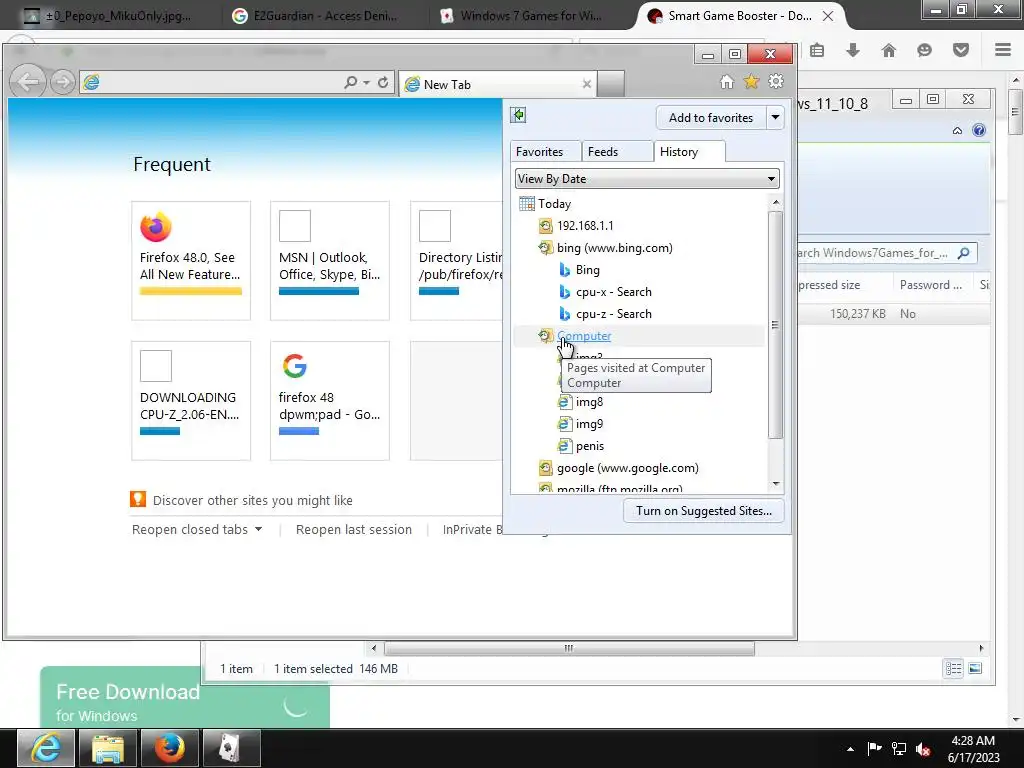Click the Password column header

pos(931,285)
